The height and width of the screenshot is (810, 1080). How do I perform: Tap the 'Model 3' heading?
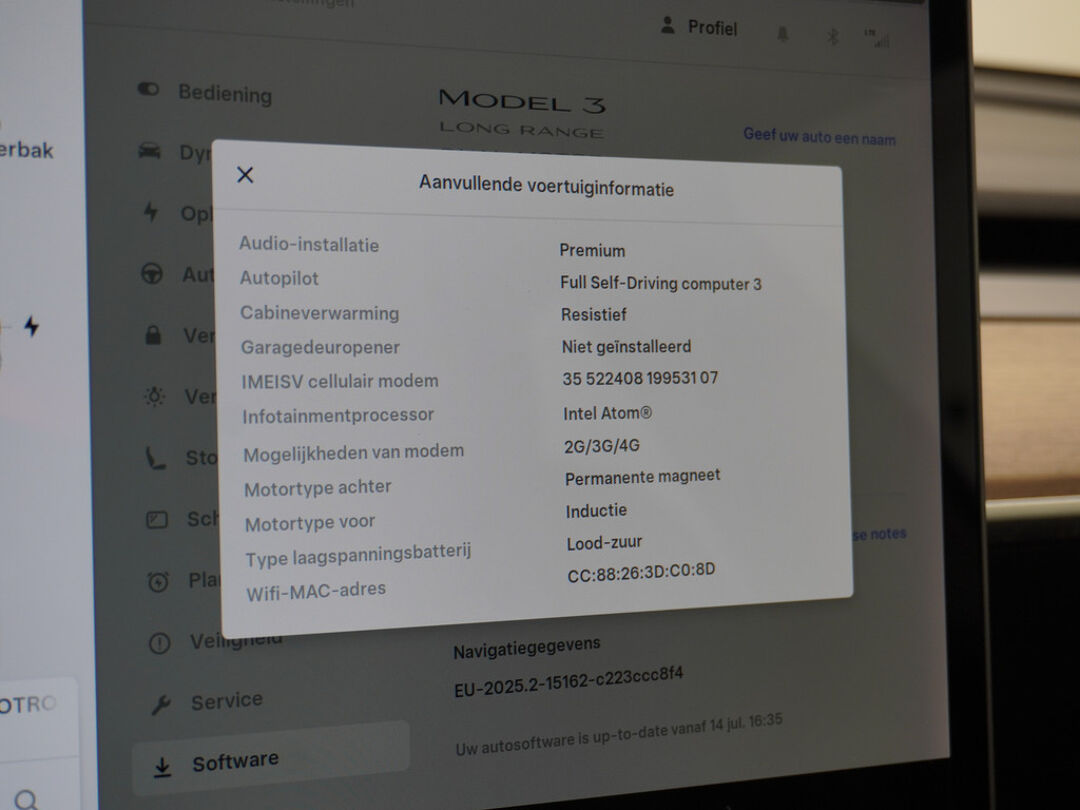[522, 102]
